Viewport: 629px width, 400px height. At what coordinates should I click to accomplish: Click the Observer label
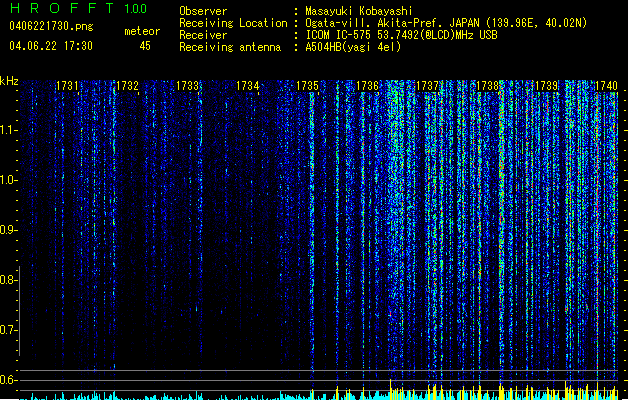click(203, 11)
